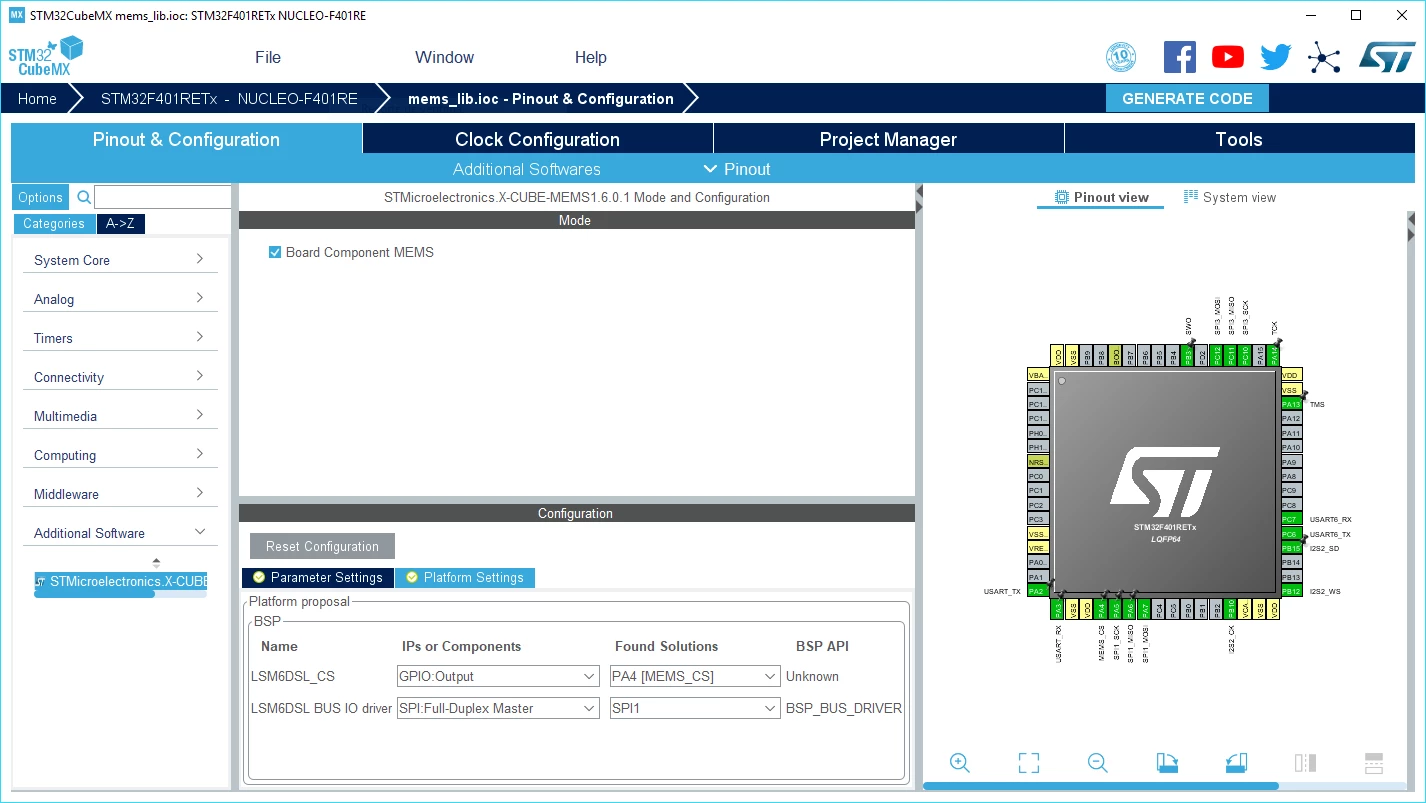Open GPIO:Output dropdown for LSM6DSL_CS

pos(499,676)
